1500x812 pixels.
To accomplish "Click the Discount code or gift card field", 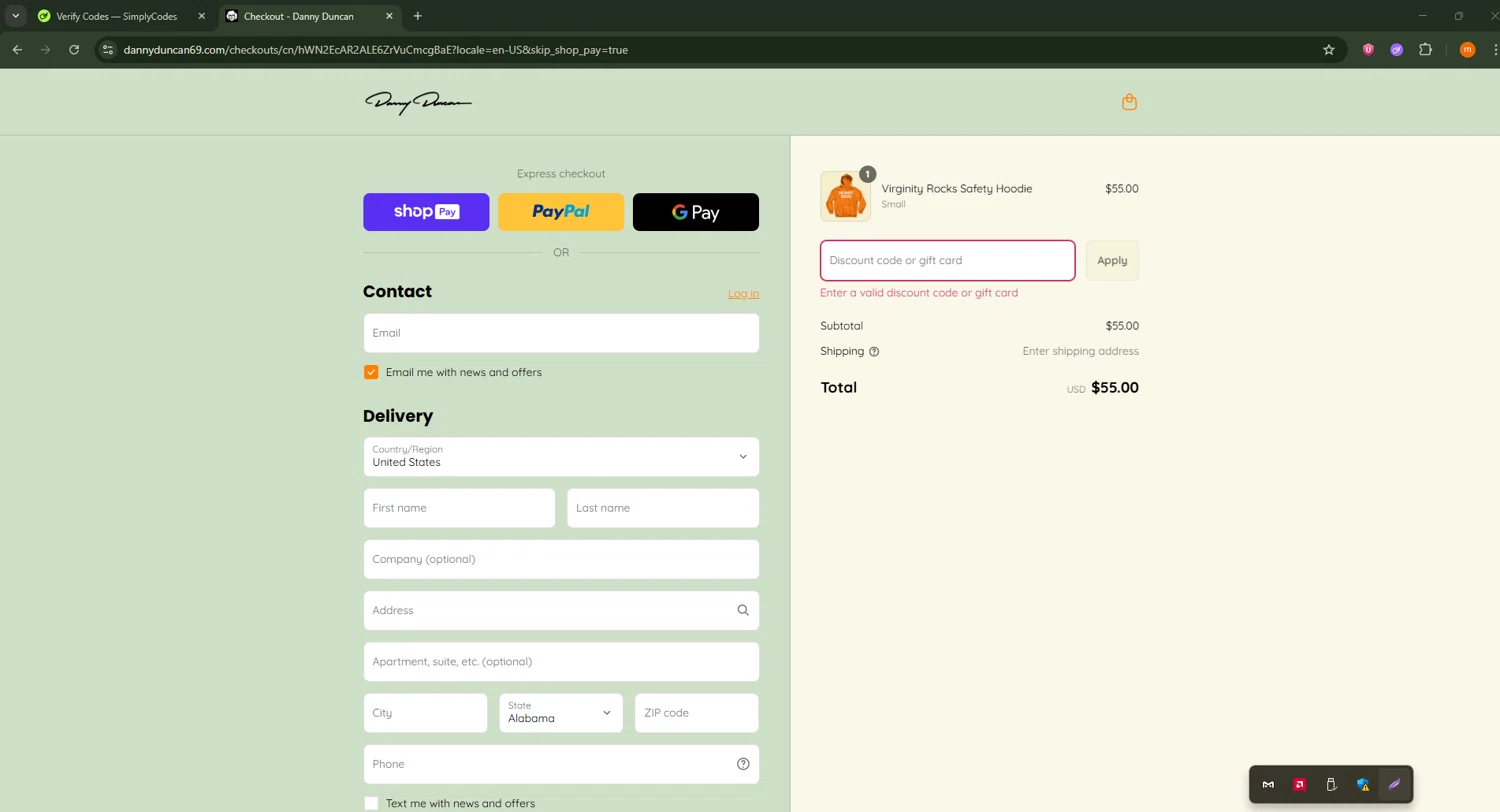I will (948, 260).
